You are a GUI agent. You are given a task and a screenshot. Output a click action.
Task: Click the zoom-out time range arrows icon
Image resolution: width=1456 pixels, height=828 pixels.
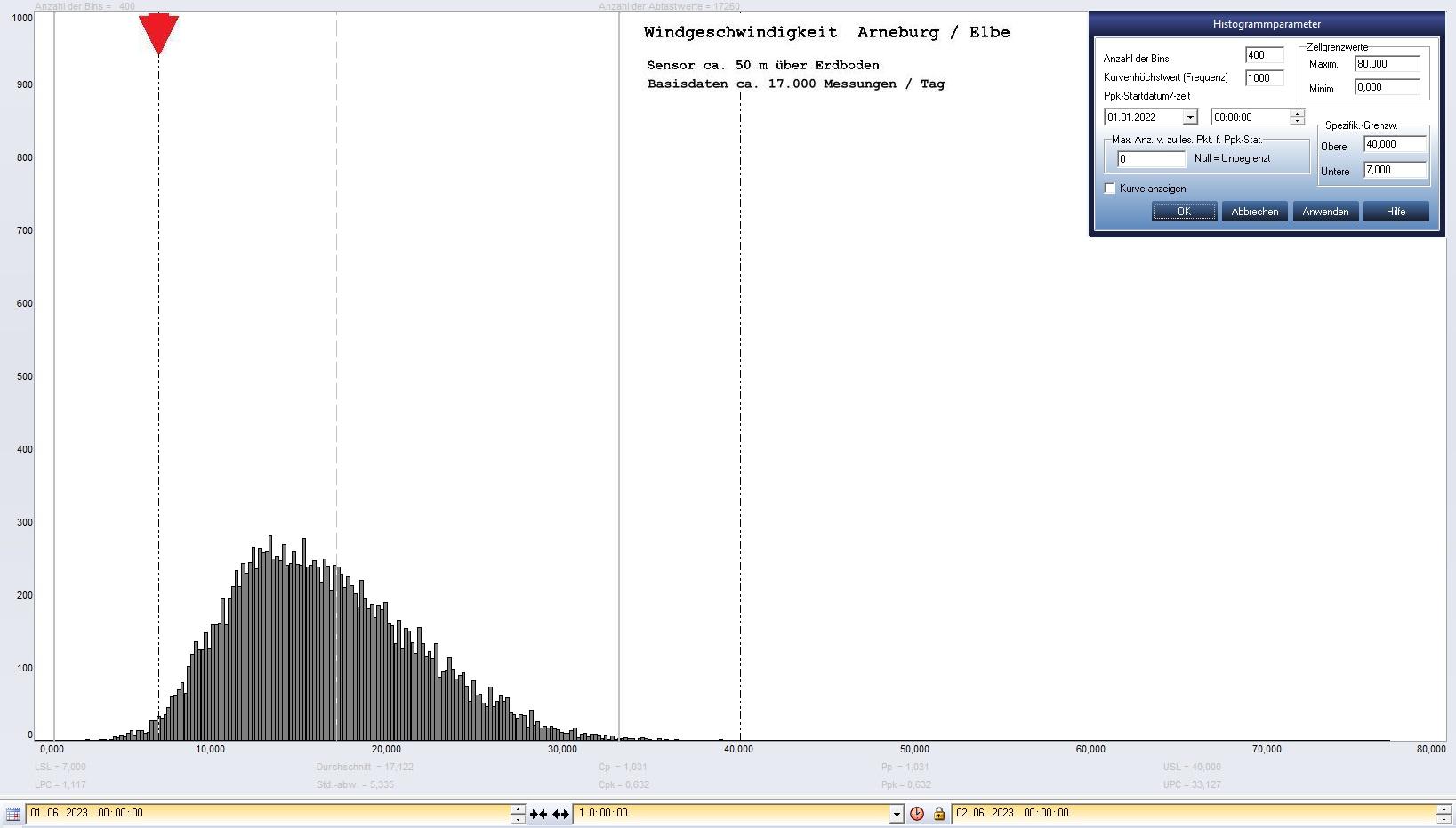coord(560,814)
